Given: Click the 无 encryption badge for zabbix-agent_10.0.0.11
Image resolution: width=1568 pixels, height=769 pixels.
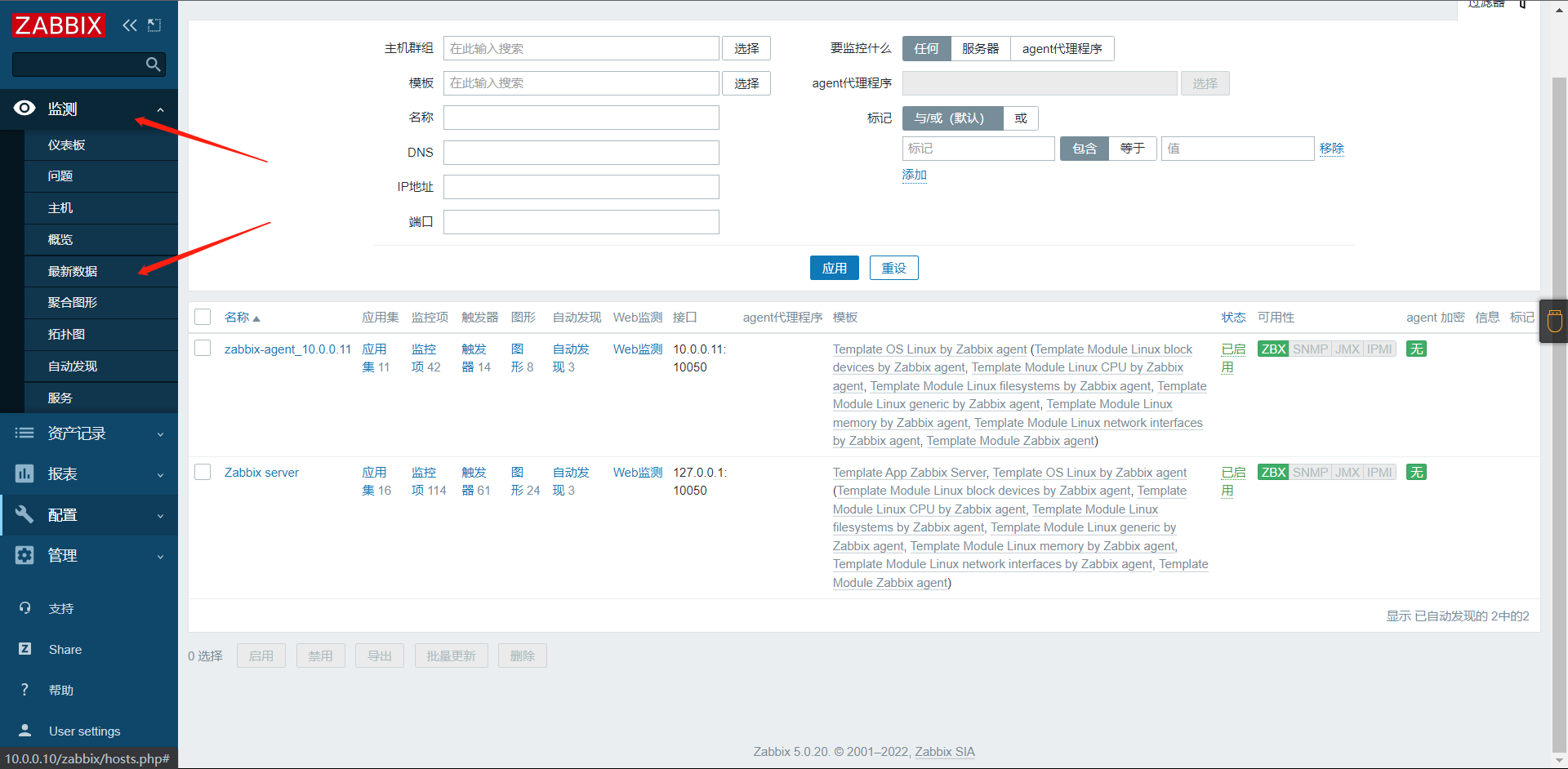Looking at the screenshot, I should tap(1416, 349).
